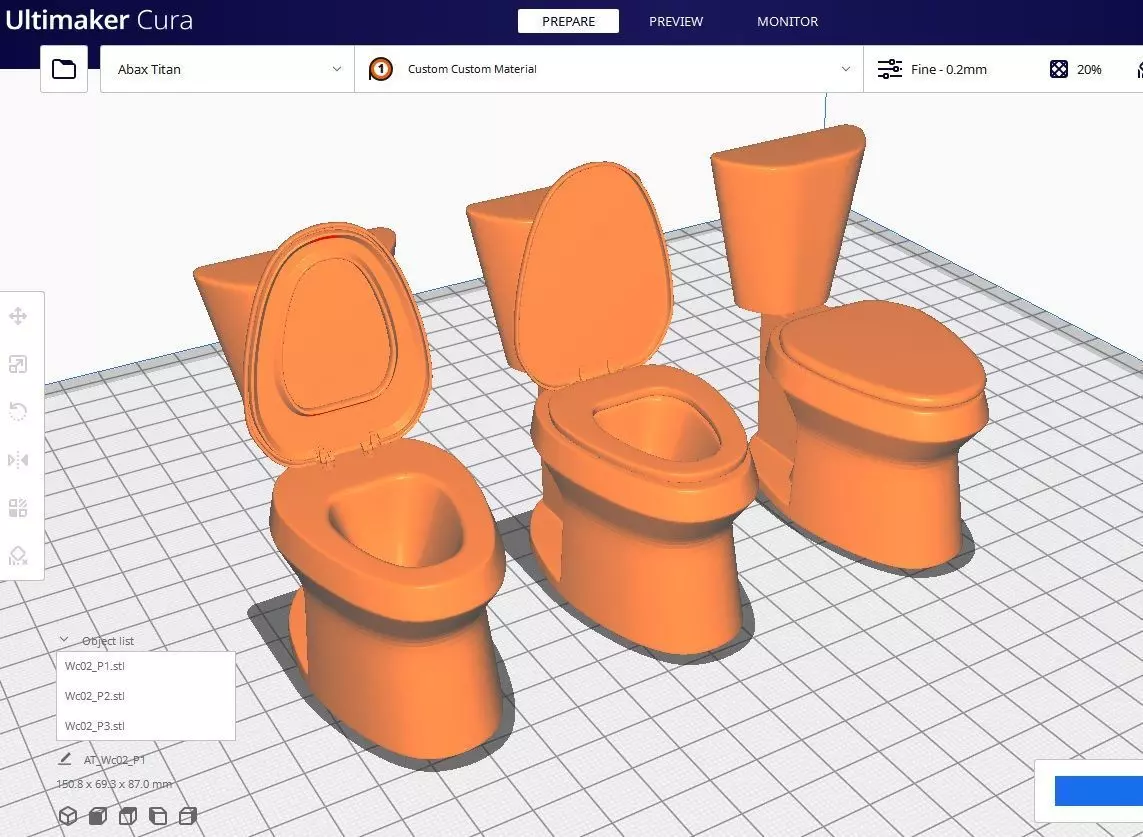Select the Move tool in the sidebar
1143x837 pixels.
coord(18,316)
